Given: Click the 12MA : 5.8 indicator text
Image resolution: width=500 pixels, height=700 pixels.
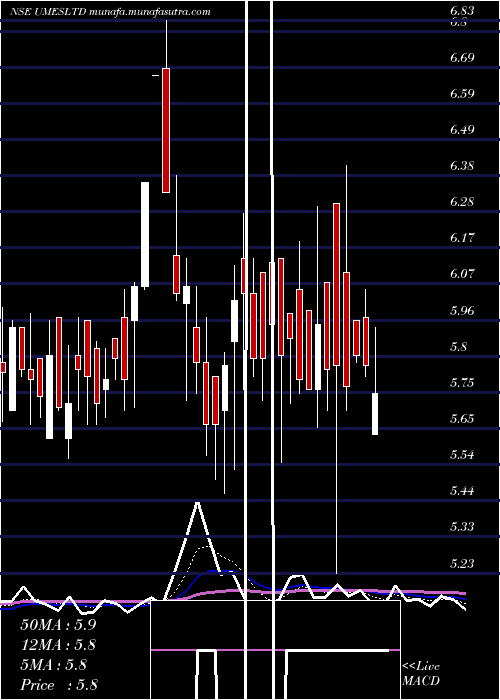Looking at the screenshot, I should coord(58,645).
